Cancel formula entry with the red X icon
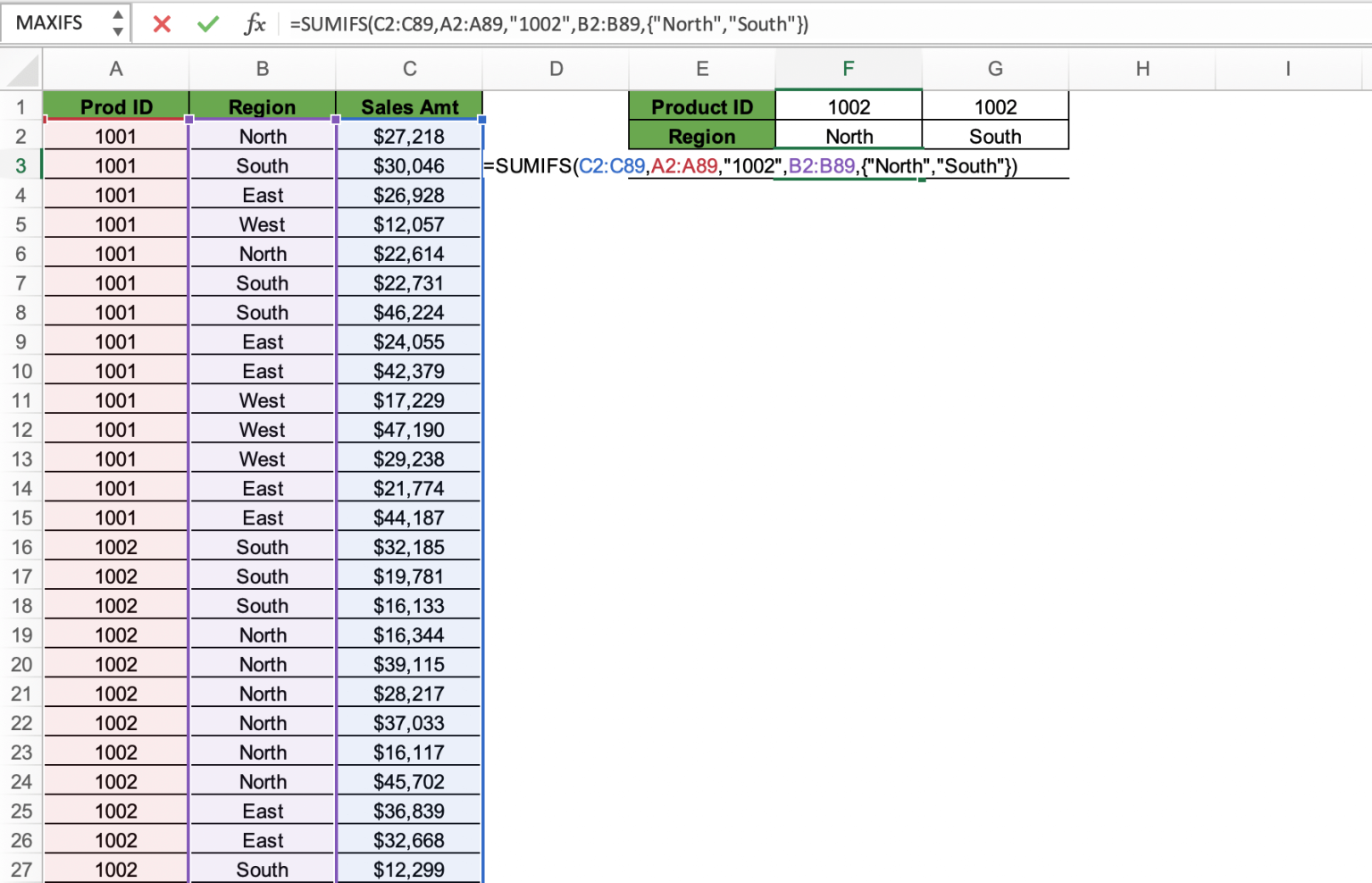The height and width of the screenshot is (883, 1372). [x=162, y=24]
